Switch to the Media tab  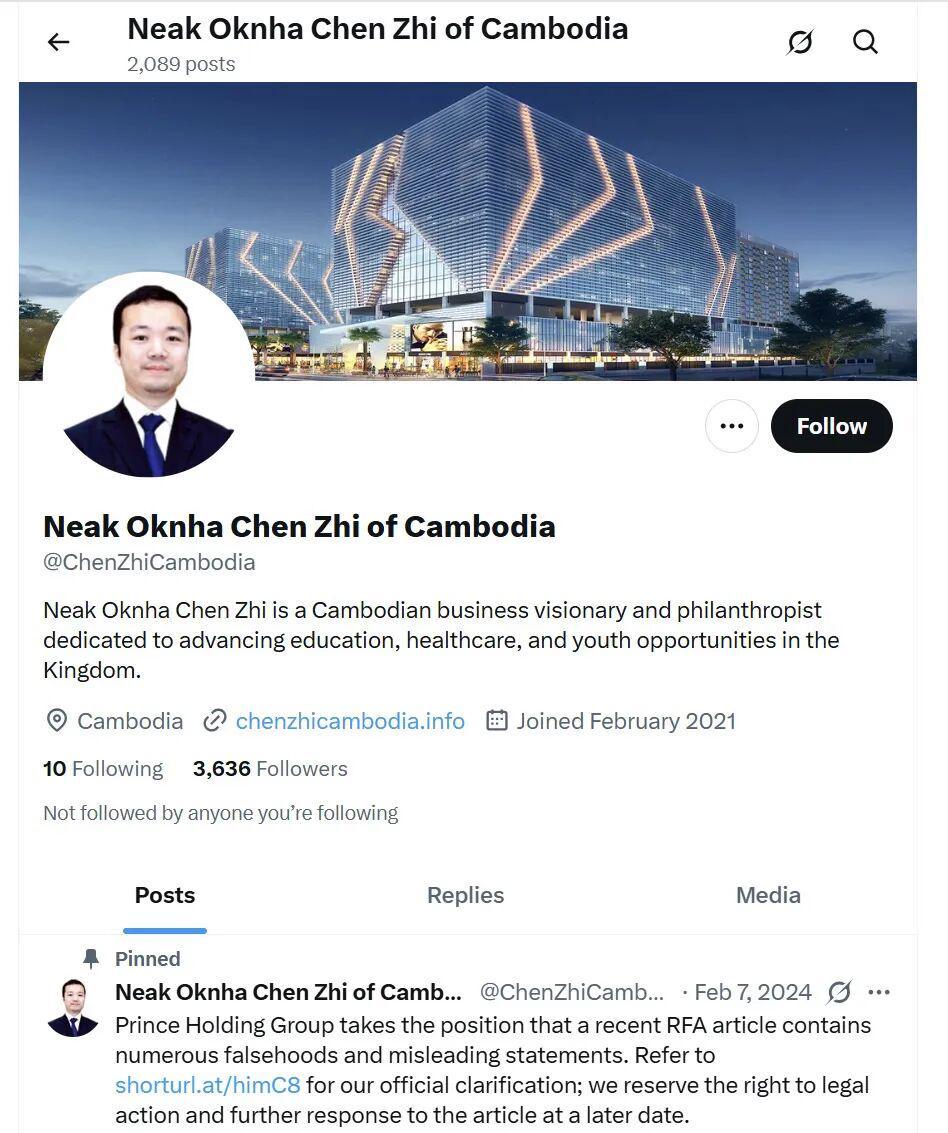point(768,895)
